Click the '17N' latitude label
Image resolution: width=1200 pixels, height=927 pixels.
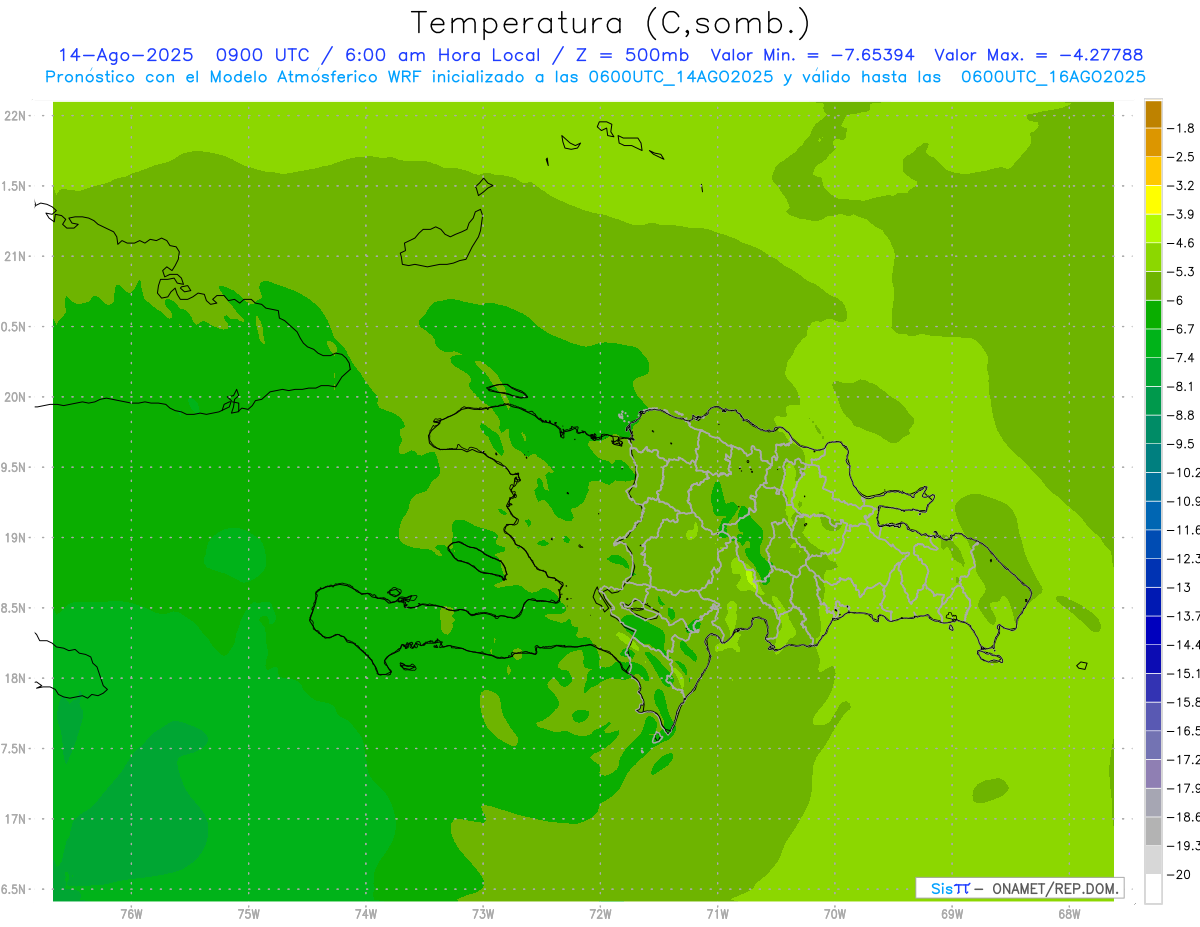tap(16, 820)
